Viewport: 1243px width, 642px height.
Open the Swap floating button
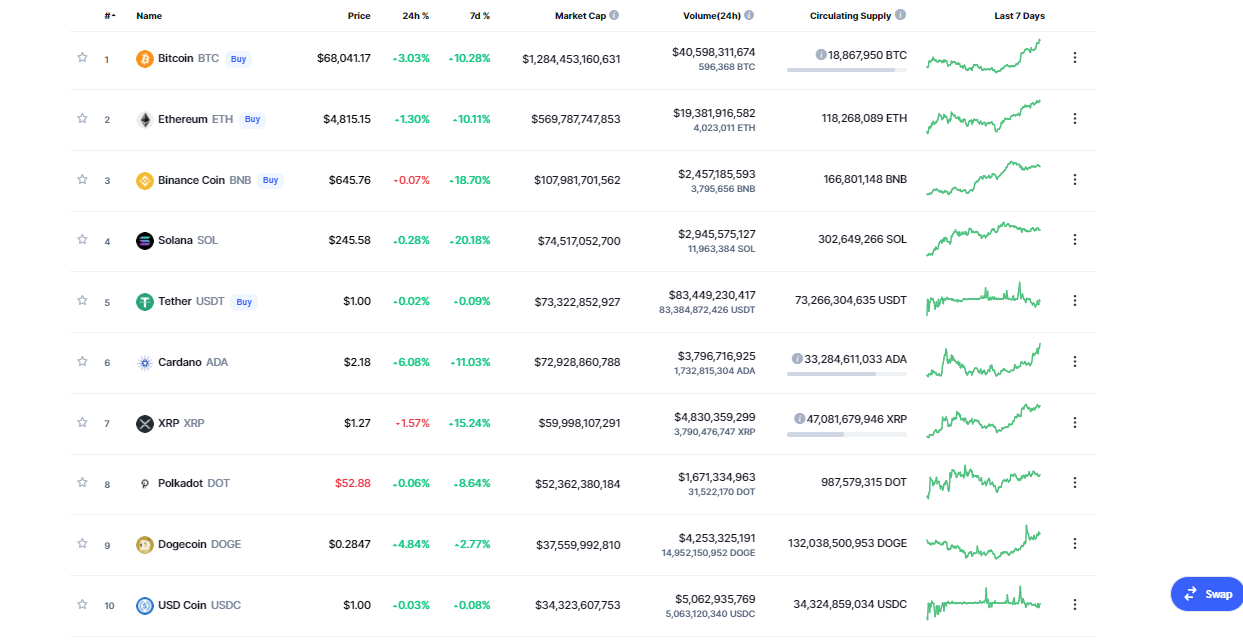click(1207, 593)
